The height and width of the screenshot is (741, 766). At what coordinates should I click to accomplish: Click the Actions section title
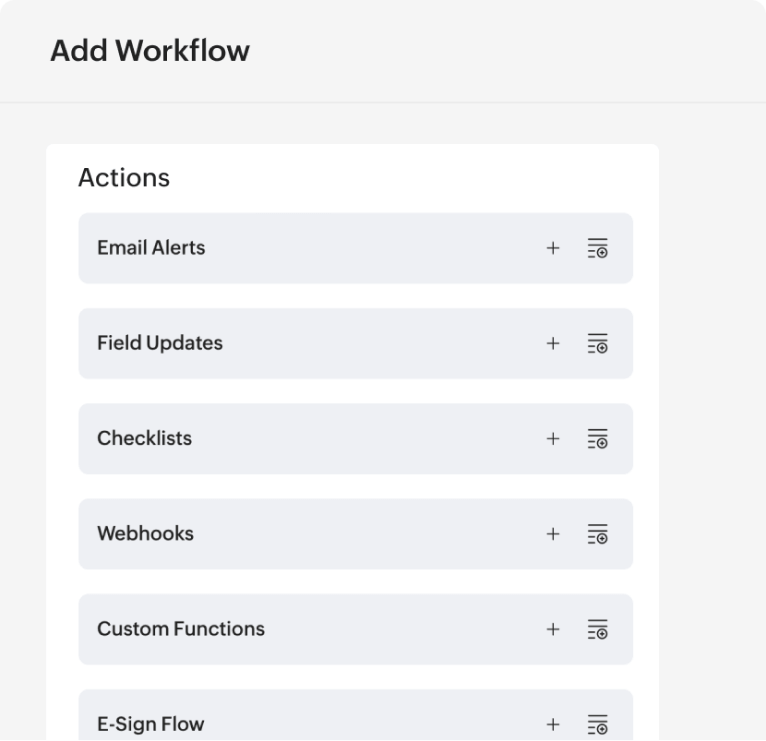coord(124,178)
